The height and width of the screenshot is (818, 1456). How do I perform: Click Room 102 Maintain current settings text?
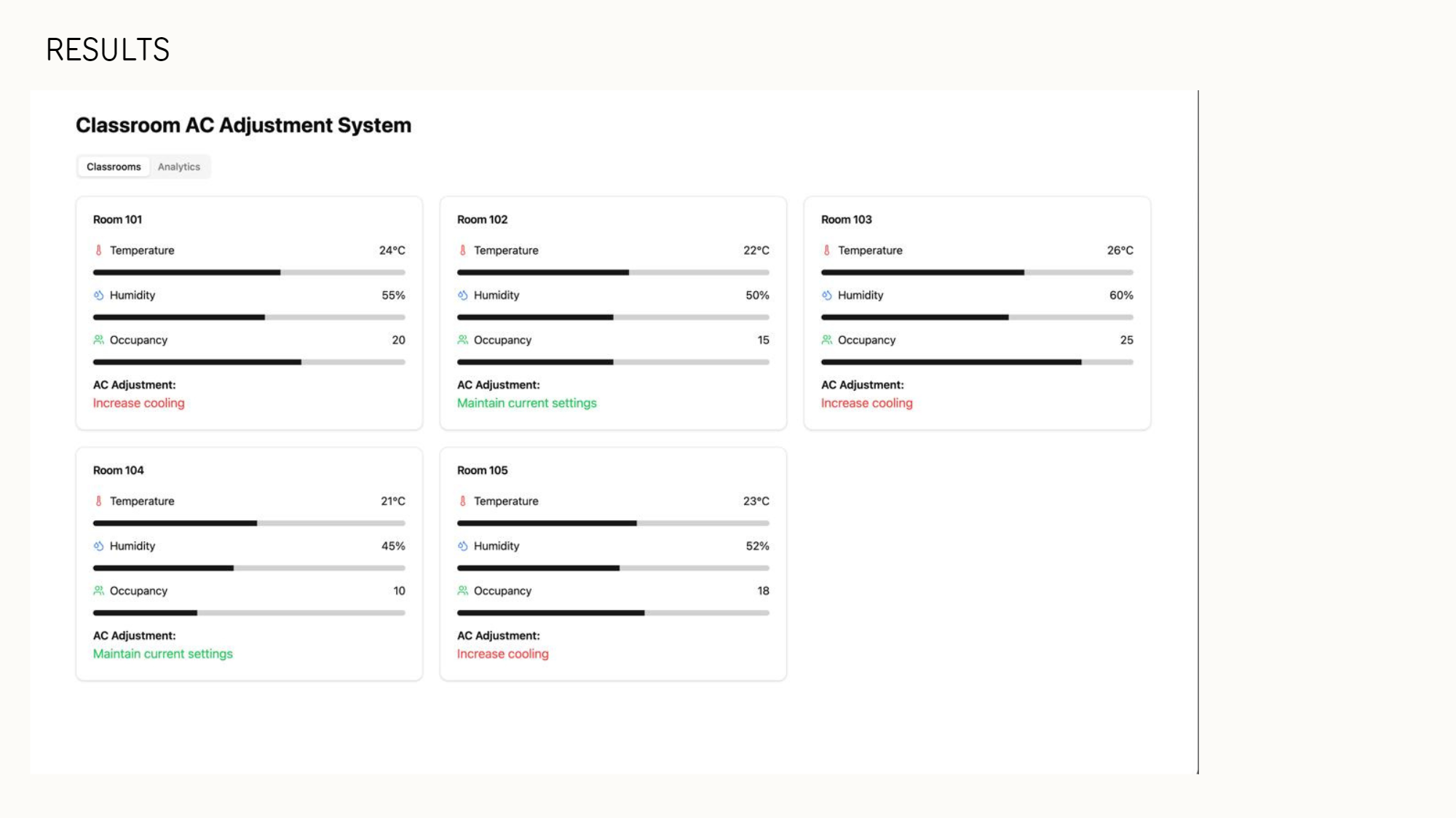pyautogui.click(x=527, y=403)
